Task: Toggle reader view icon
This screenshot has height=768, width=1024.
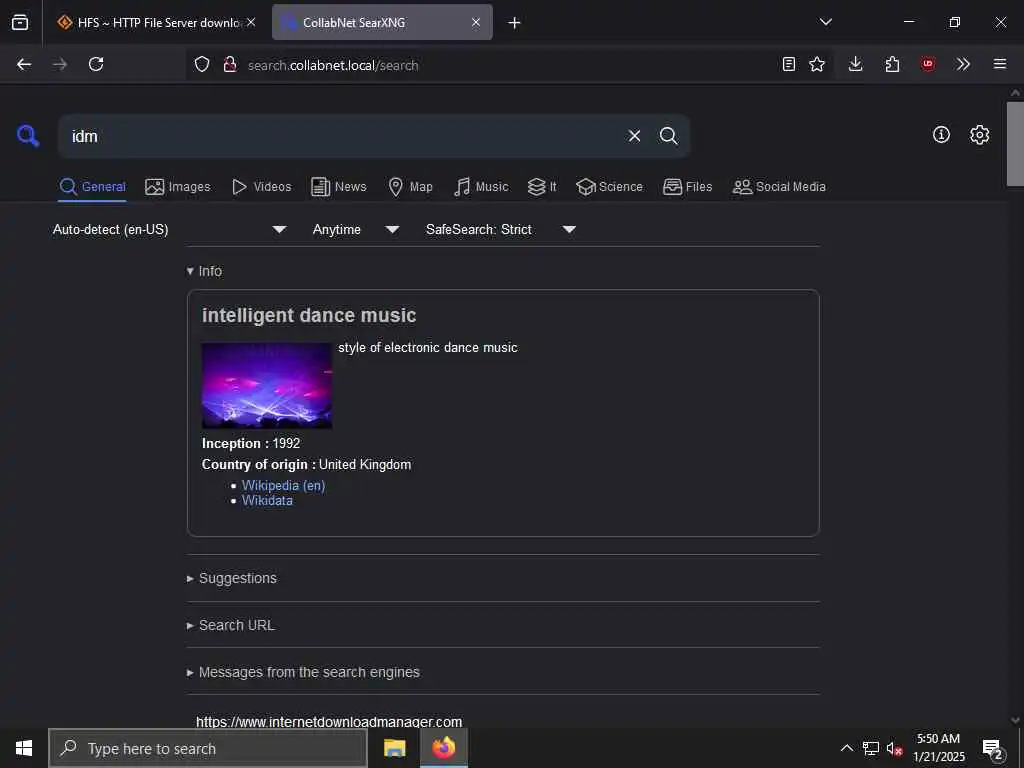Action: tap(789, 64)
